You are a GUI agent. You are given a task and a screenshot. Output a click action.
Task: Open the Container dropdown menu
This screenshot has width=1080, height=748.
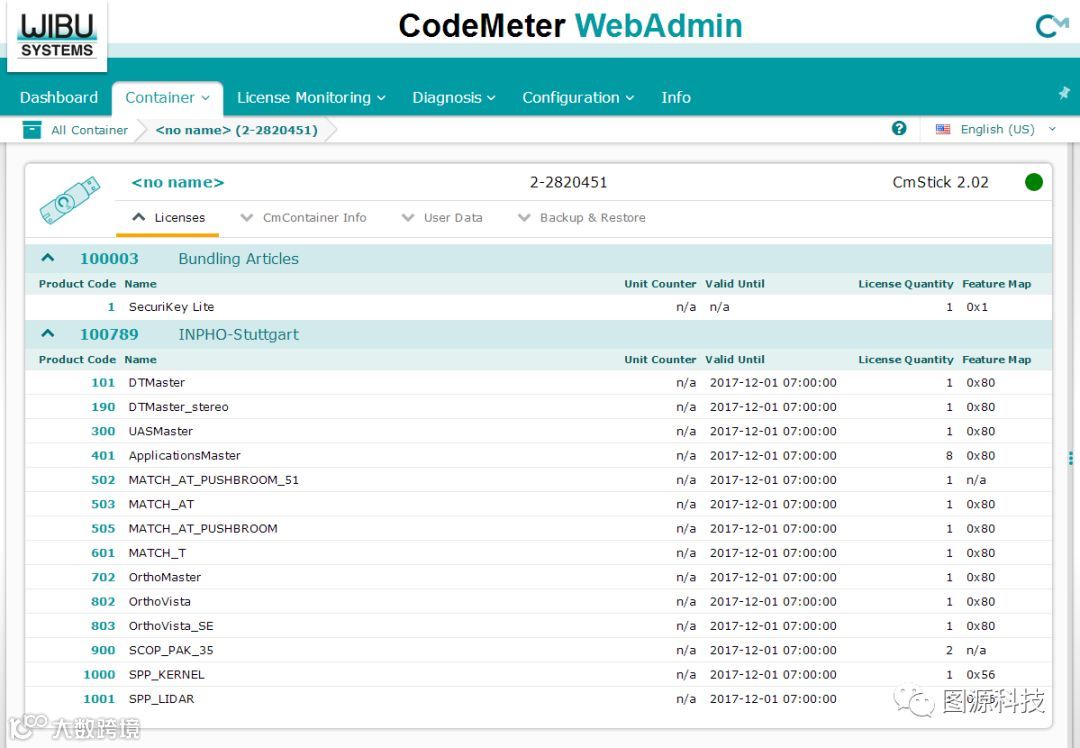point(167,98)
